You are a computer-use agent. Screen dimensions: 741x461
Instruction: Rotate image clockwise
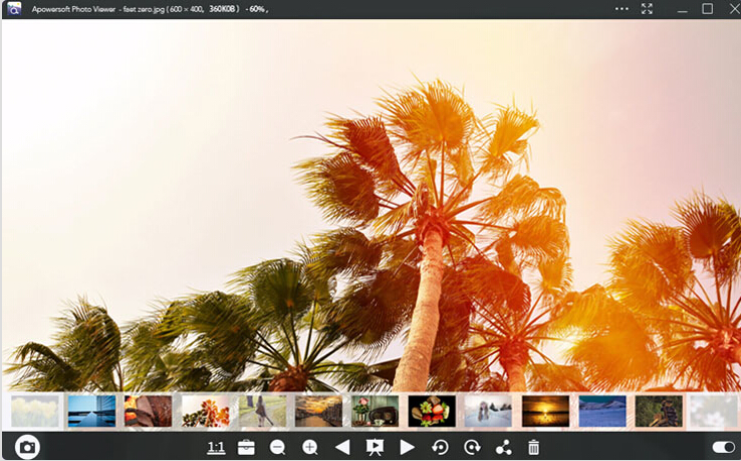[472, 447]
